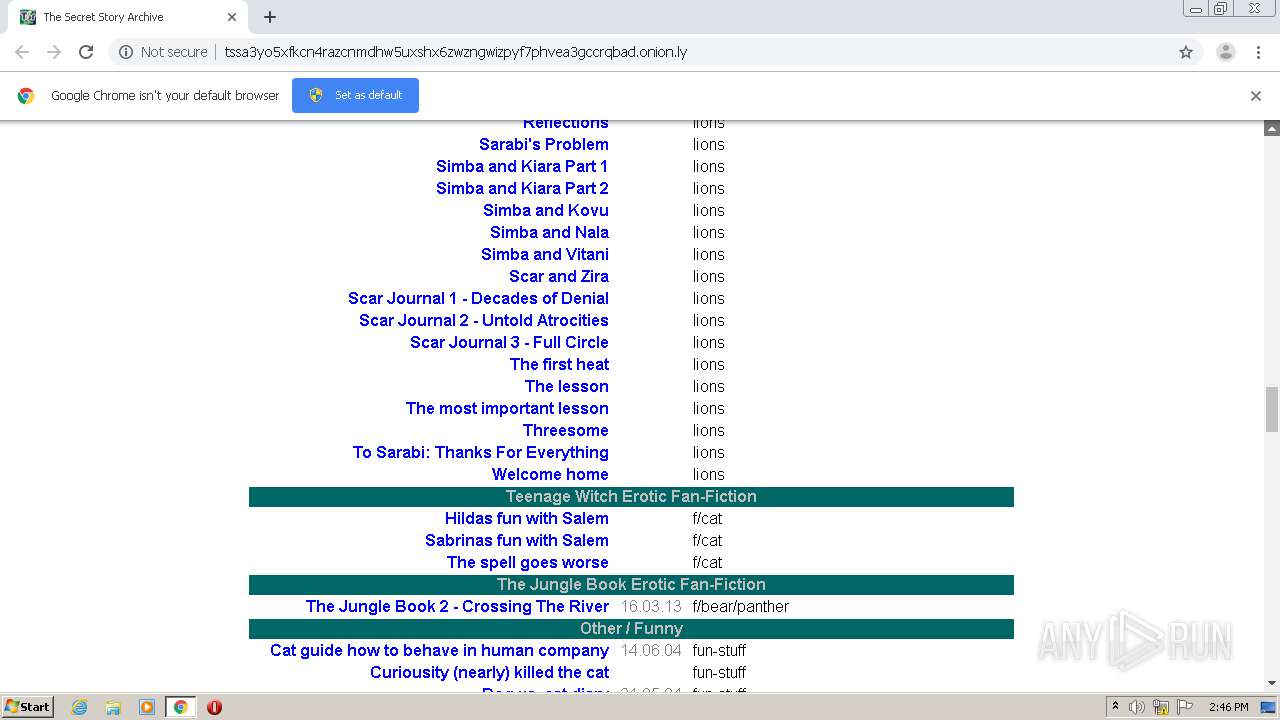The width and height of the screenshot is (1280, 720).
Task: Open Action Center flag icon
Action: coord(1183,707)
